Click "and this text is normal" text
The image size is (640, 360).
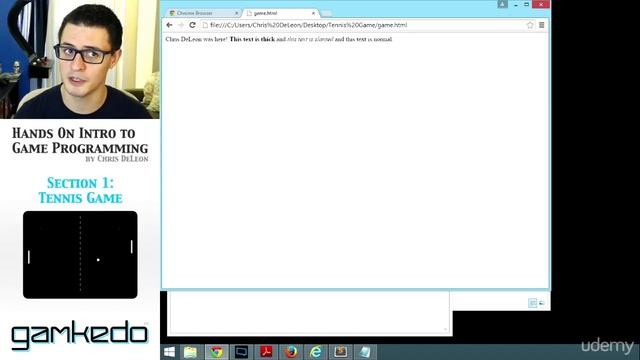pos(363,39)
